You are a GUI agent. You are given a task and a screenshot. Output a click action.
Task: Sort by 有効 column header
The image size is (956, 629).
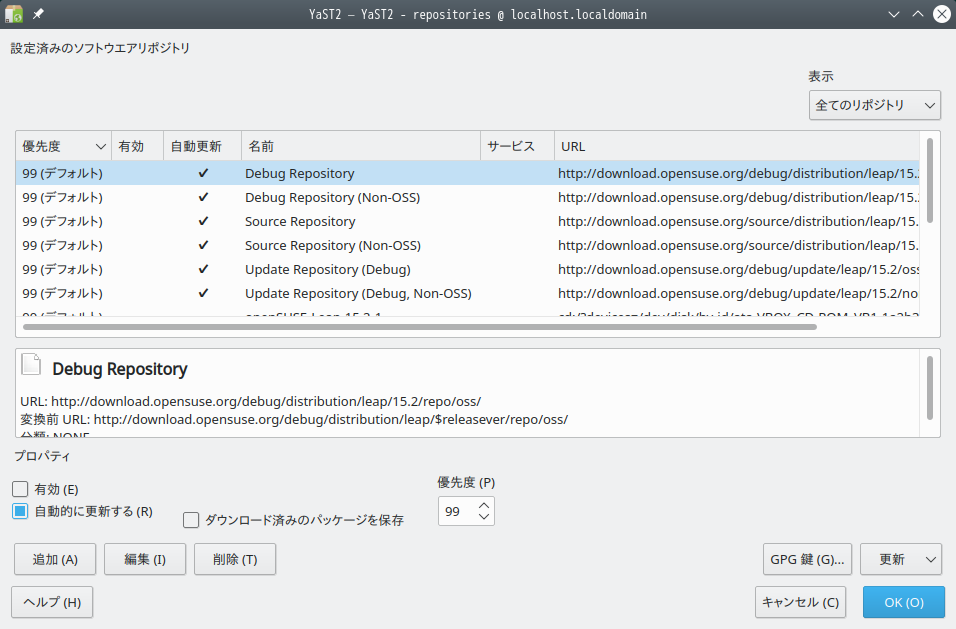(x=137, y=146)
